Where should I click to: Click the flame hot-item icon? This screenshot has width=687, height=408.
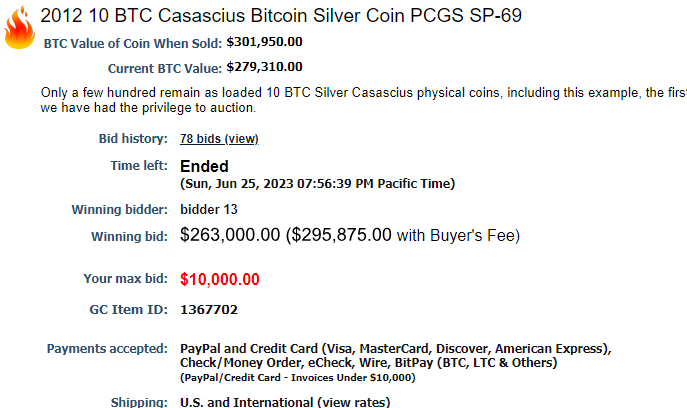[19, 27]
